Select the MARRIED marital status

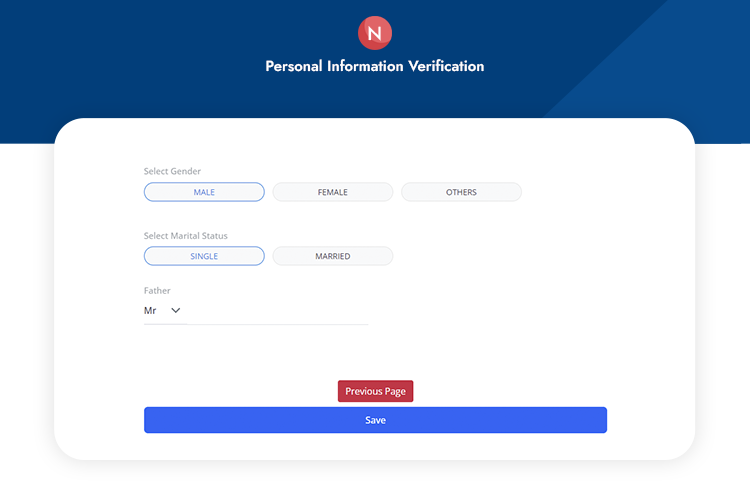[333, 256]
